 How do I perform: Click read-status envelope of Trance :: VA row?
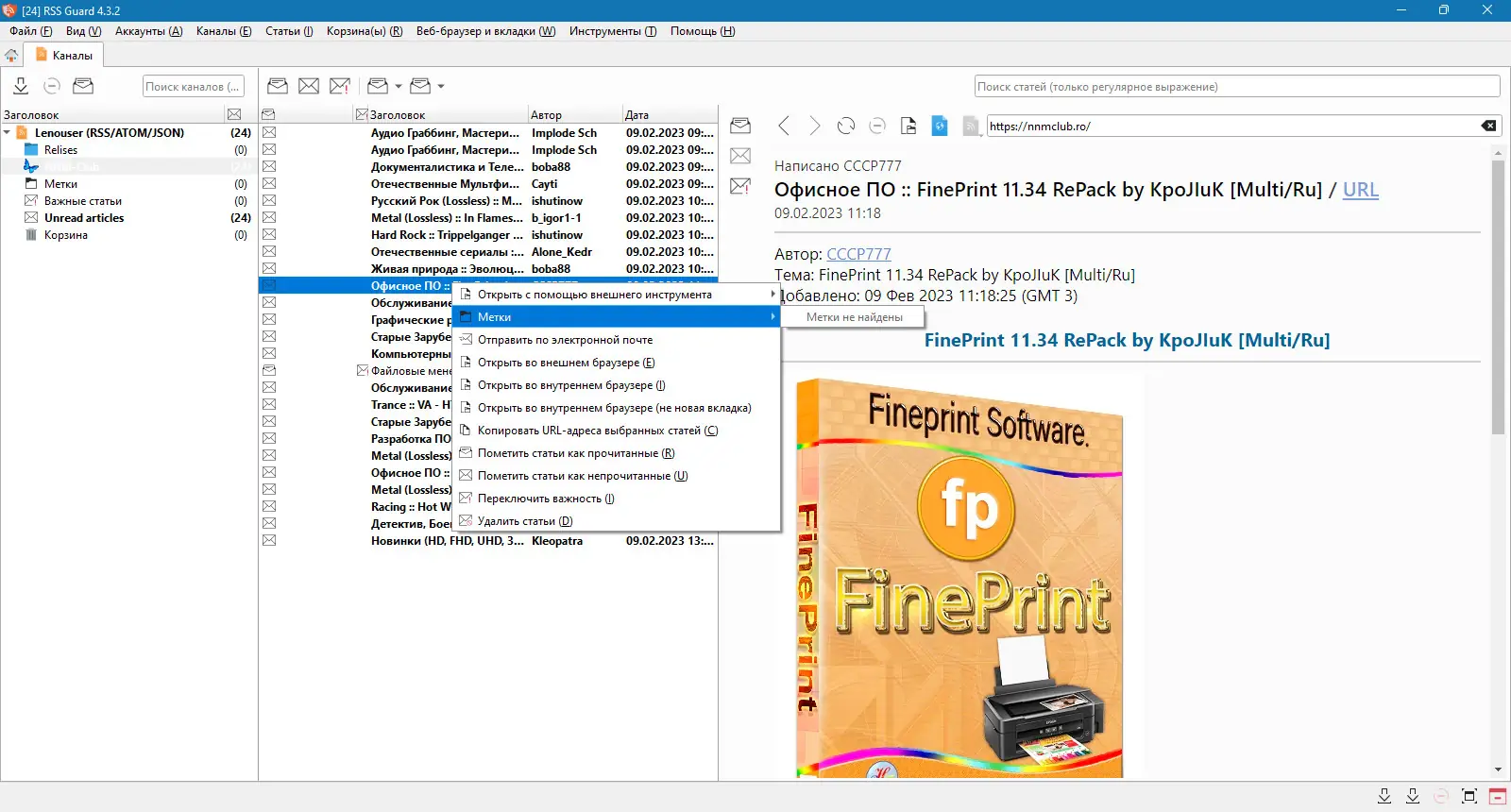tap(269, 405)
